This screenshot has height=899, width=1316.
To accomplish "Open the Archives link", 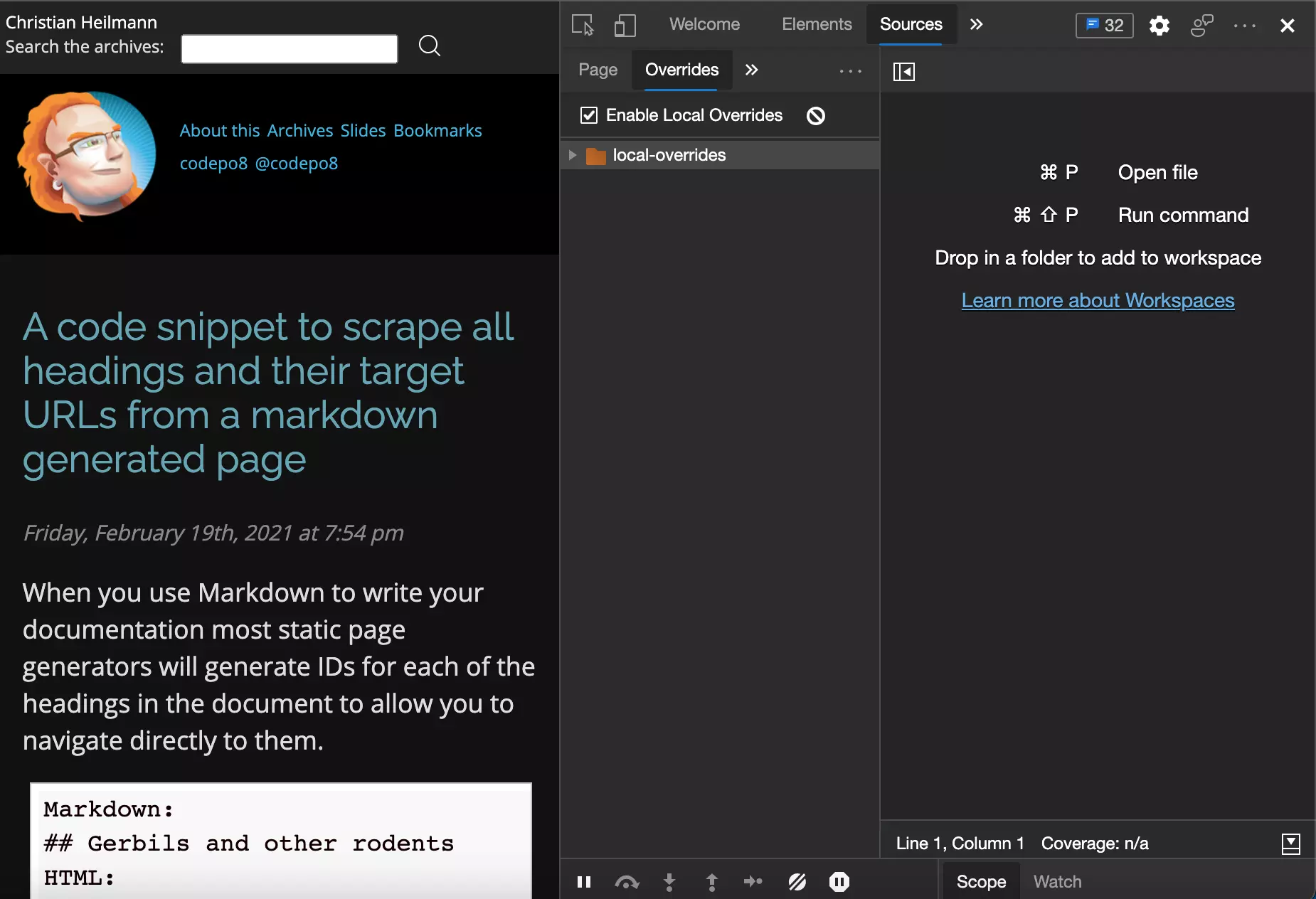I will [300, 130].
